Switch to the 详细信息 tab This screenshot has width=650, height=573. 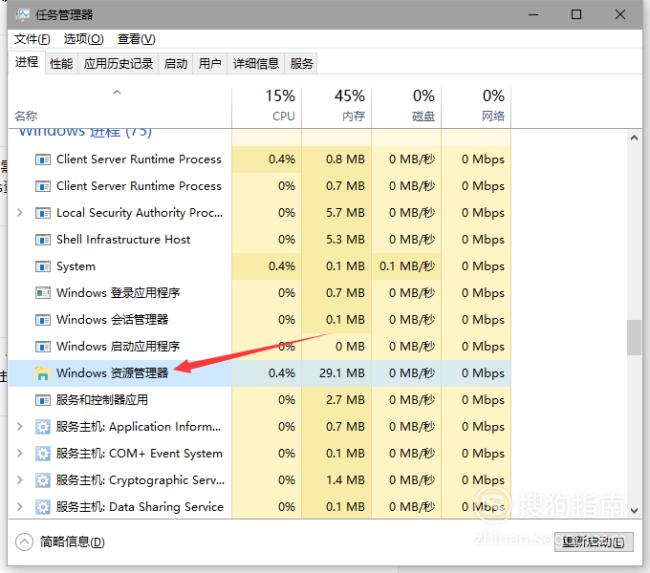256,63
